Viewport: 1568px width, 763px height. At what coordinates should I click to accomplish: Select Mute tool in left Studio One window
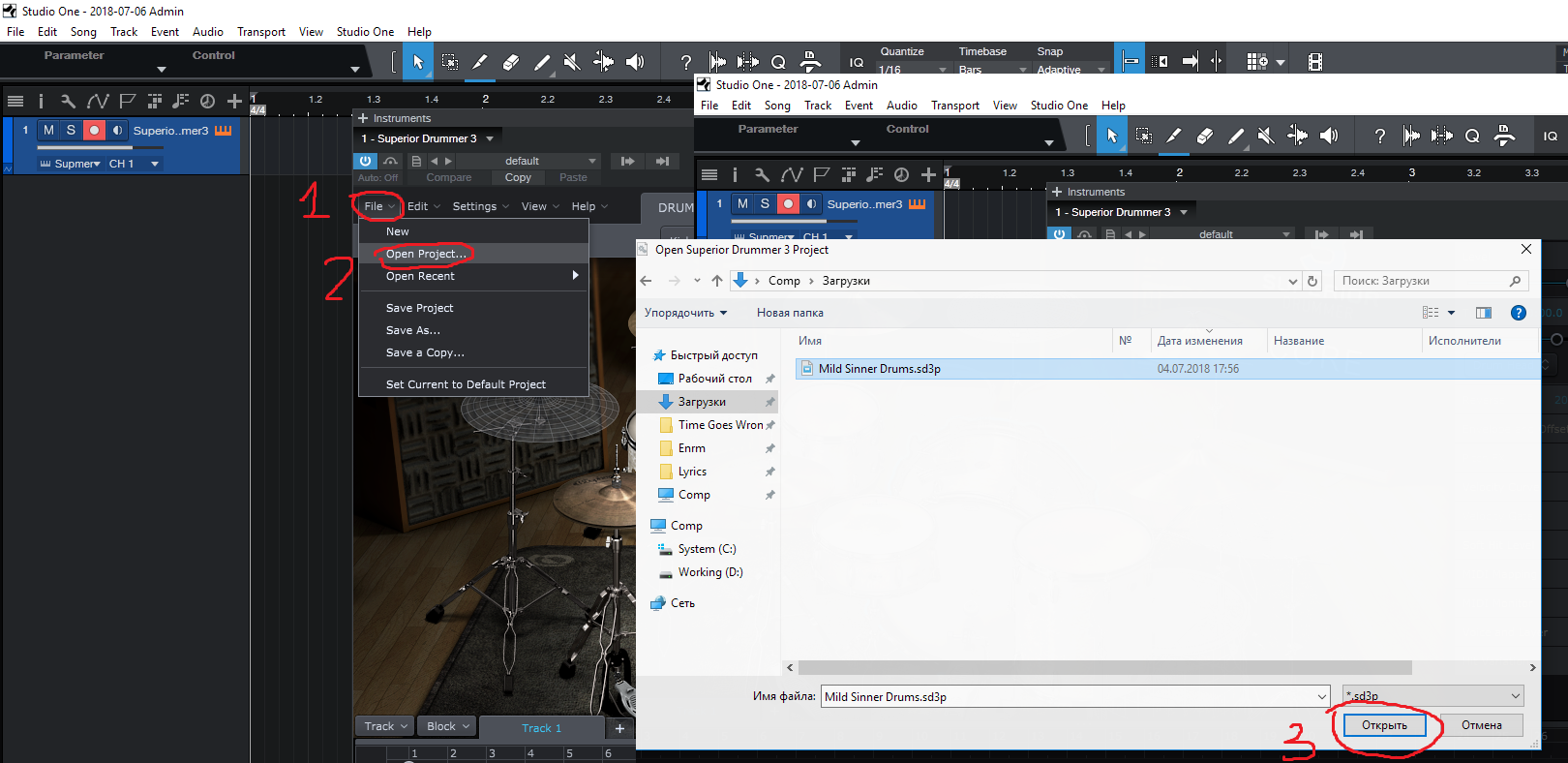tap(572, 62)
